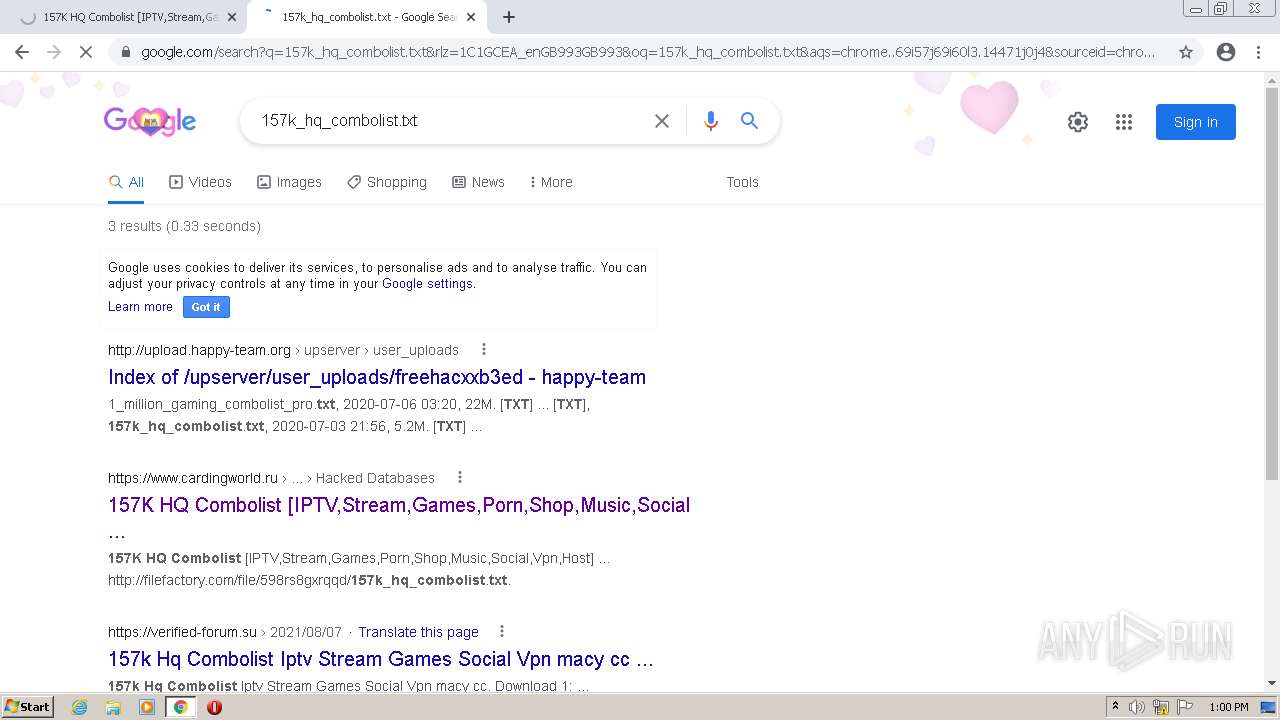Open File Explorer from the taskbar

pyautogui.click(x=113, y=707)
